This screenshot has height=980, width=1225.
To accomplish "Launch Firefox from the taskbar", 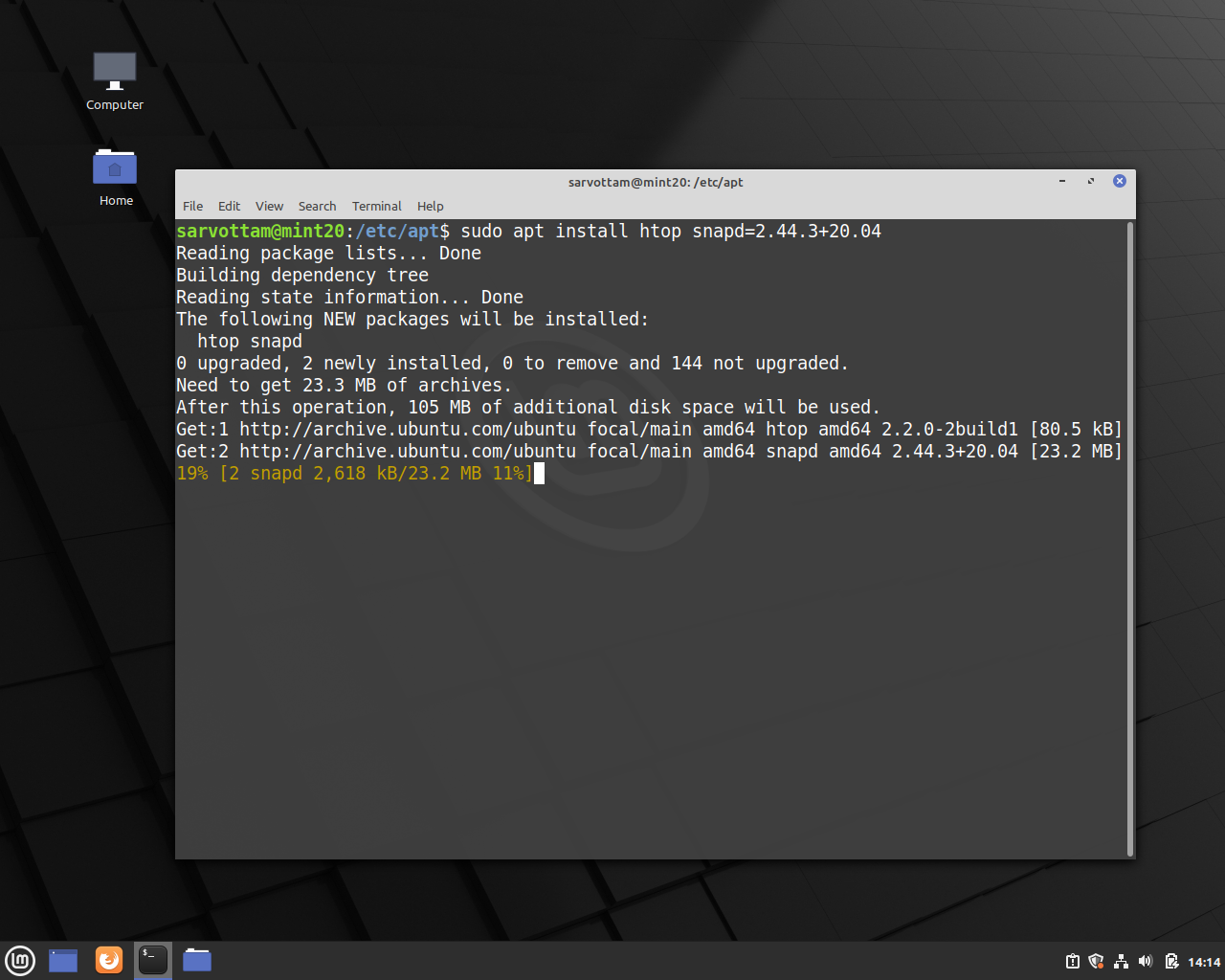I will coord(108,960).
